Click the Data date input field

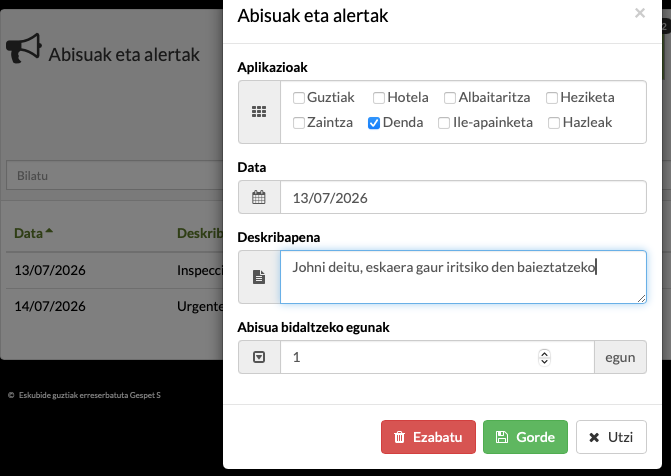[x=463, y=197]
